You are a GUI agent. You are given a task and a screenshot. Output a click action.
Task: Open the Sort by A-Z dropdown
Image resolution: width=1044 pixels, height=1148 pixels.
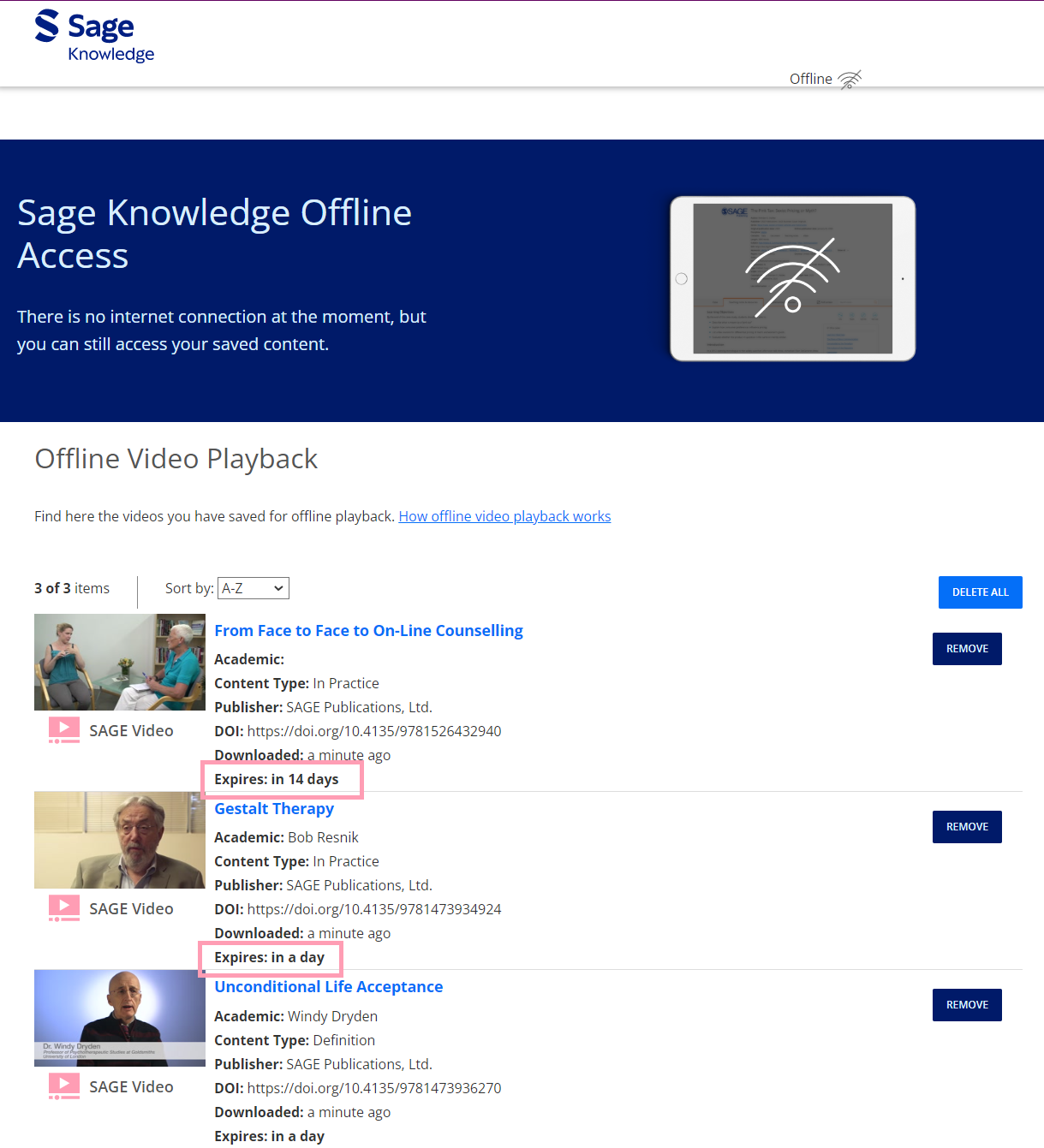pos(254,588)
